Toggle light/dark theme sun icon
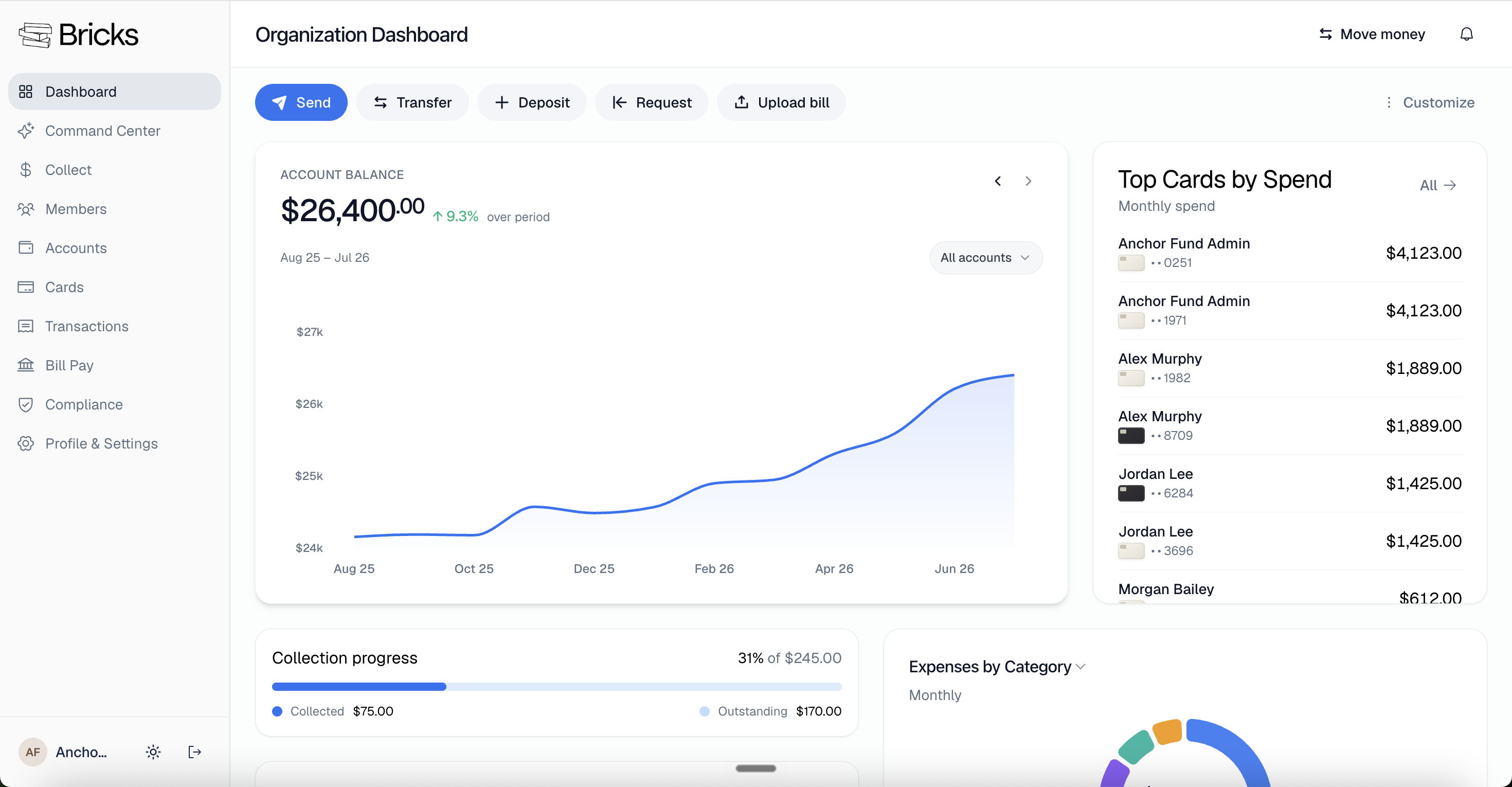This screenshot has width=1512, height=787. [x=153, y=752]
